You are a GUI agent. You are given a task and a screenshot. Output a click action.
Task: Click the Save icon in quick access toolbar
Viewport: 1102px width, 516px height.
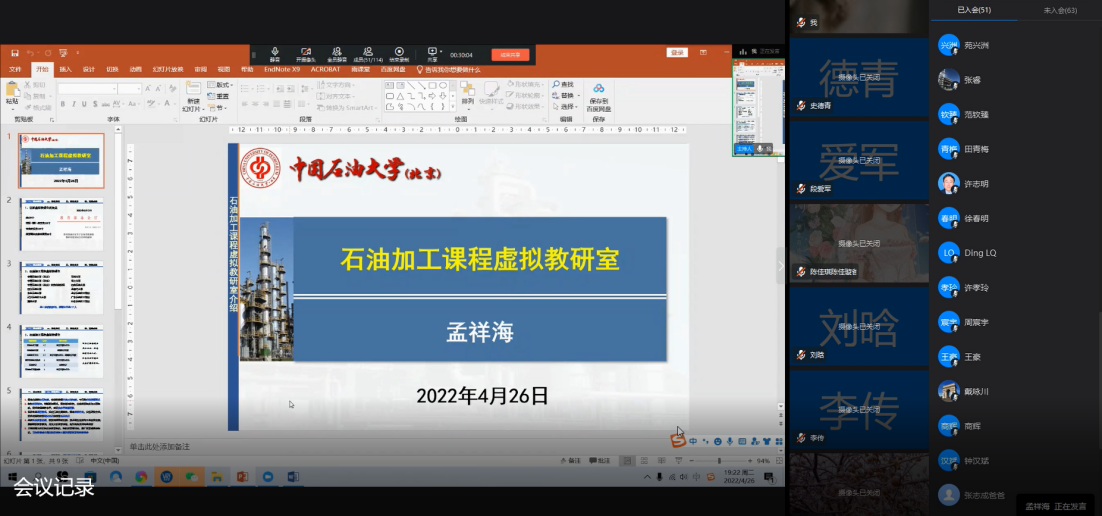tap(13, 52)
